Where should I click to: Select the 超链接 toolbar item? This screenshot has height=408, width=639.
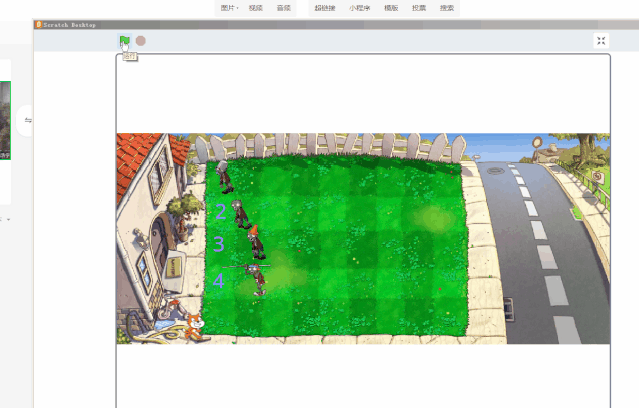(x=325, y=8)
